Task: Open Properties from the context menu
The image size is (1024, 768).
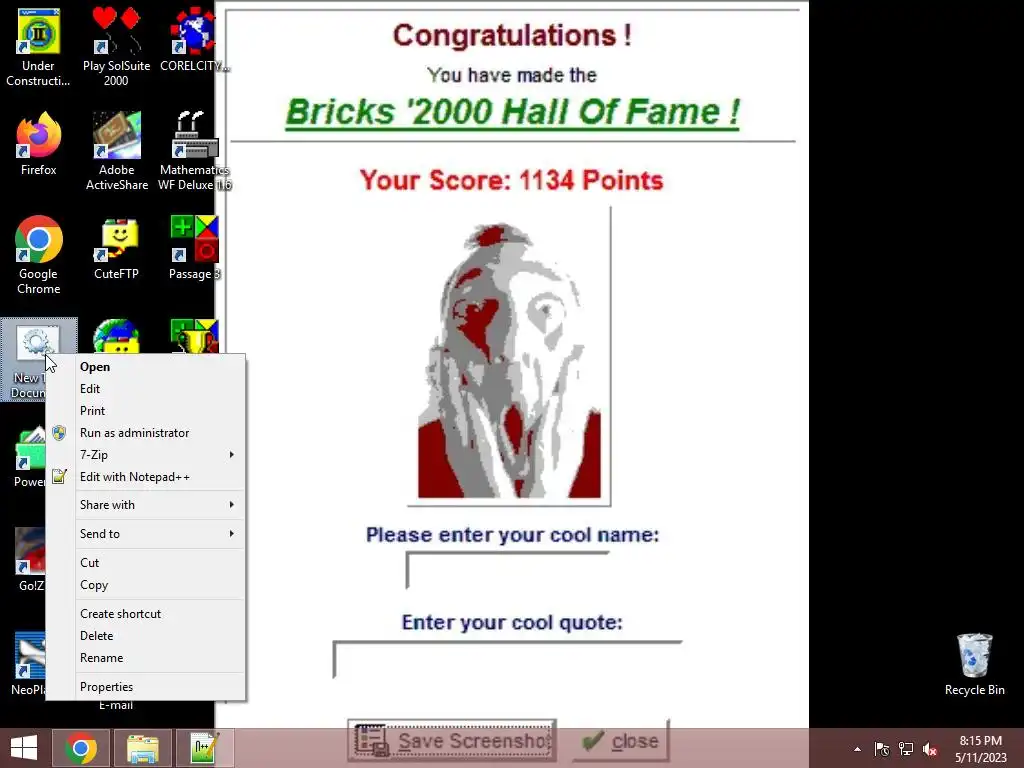Action: pyautogui.click(x=146, y=687)
